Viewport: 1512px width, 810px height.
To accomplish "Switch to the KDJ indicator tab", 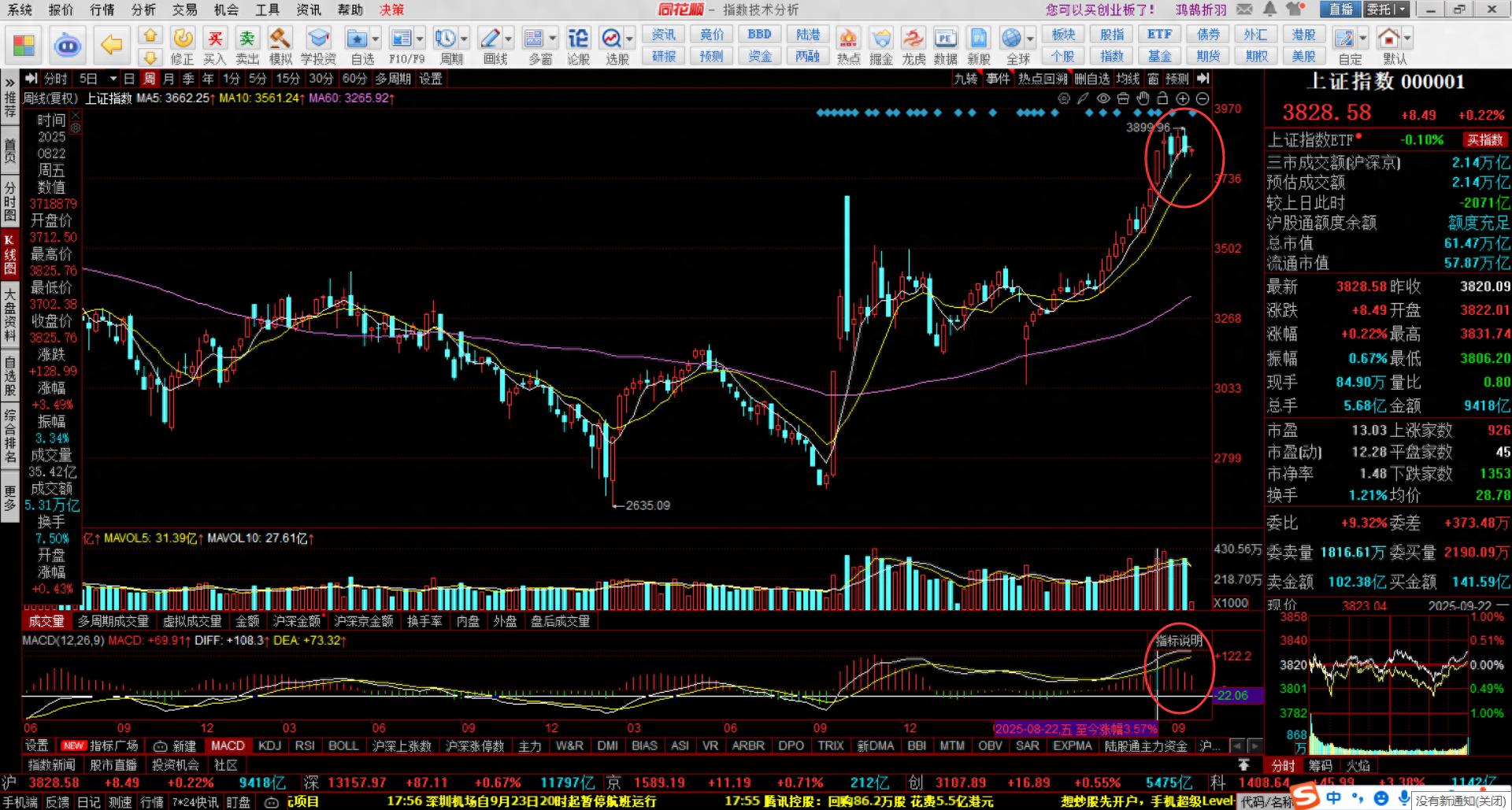I will [269, 745].
